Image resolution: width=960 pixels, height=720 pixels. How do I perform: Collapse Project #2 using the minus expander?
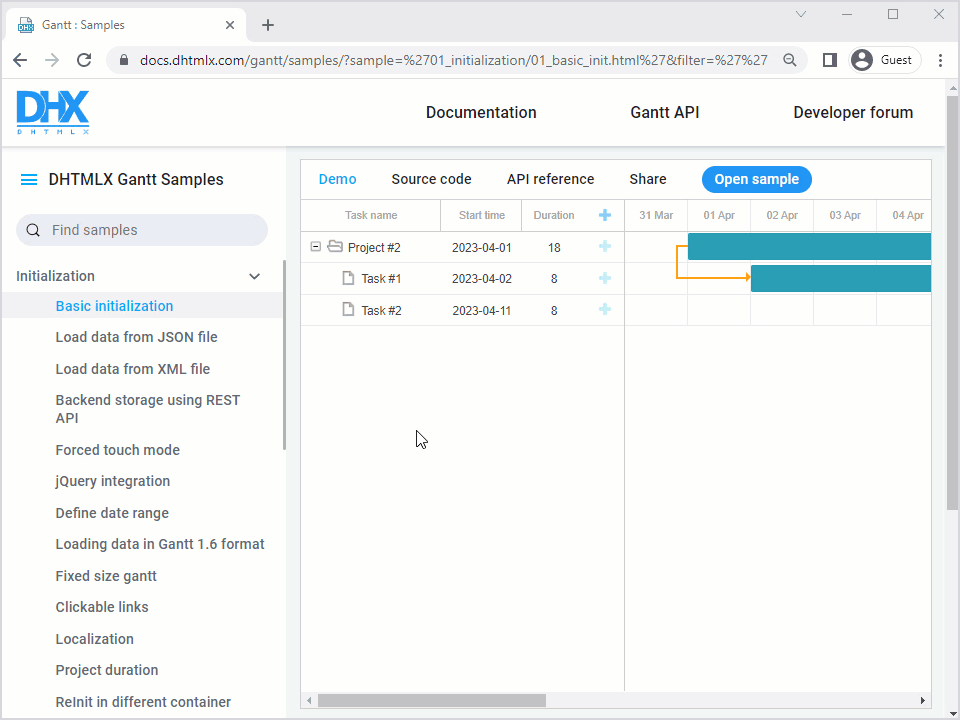point(316,246)
